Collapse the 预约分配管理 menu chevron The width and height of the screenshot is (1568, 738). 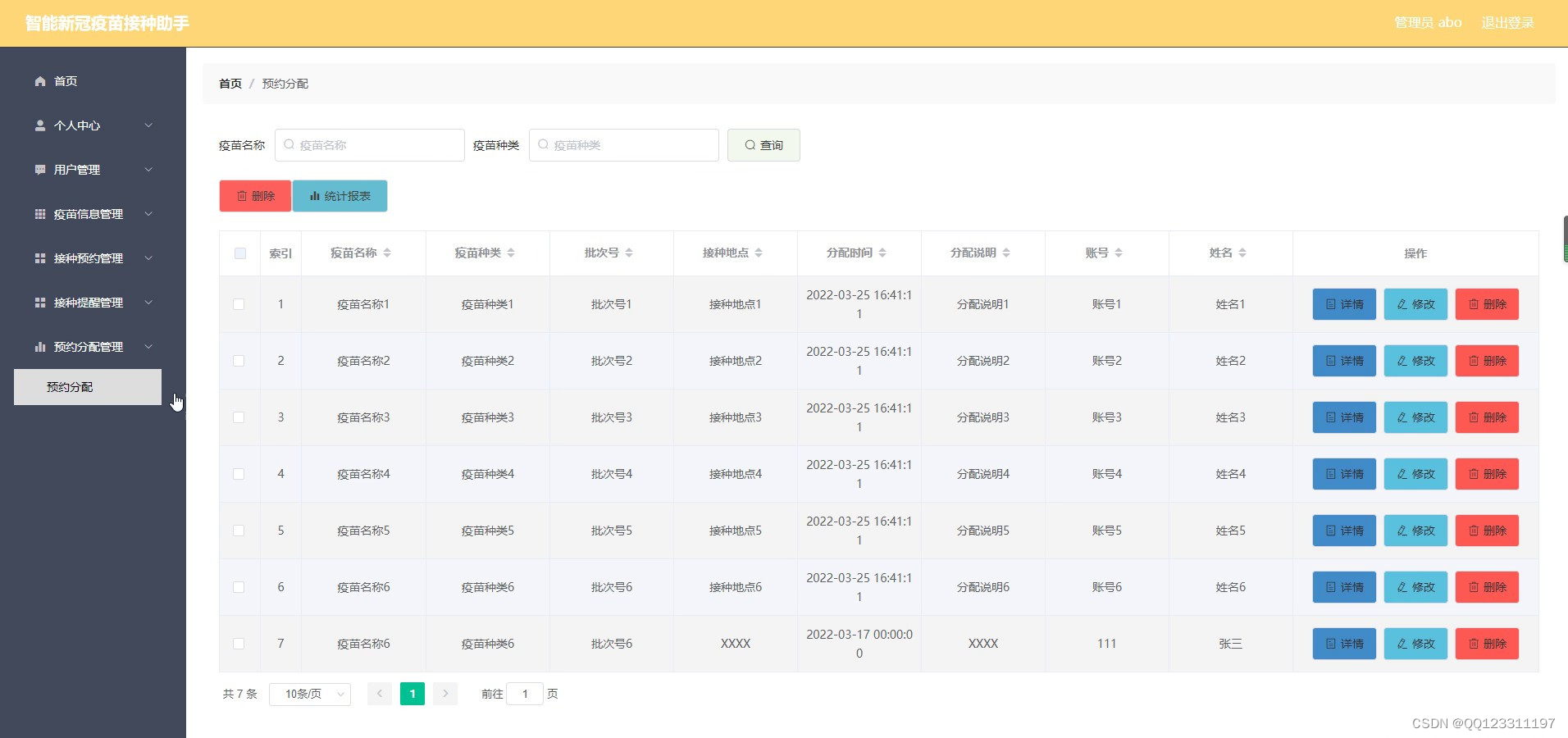coord(148,347)
